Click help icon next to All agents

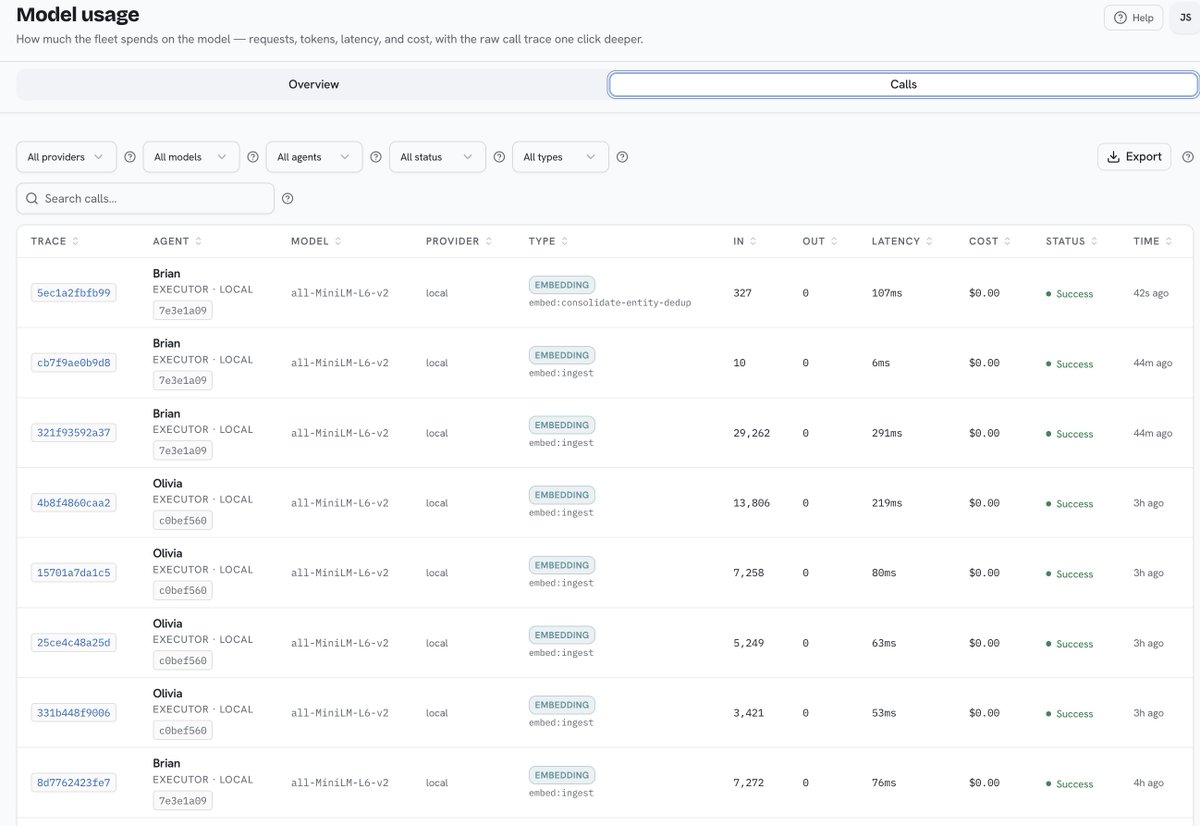376,157
